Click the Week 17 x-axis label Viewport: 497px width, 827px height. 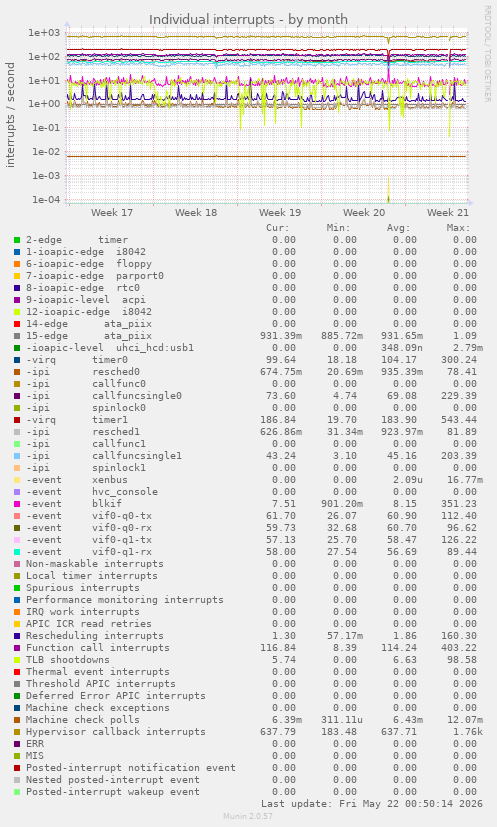click(112, 213)
